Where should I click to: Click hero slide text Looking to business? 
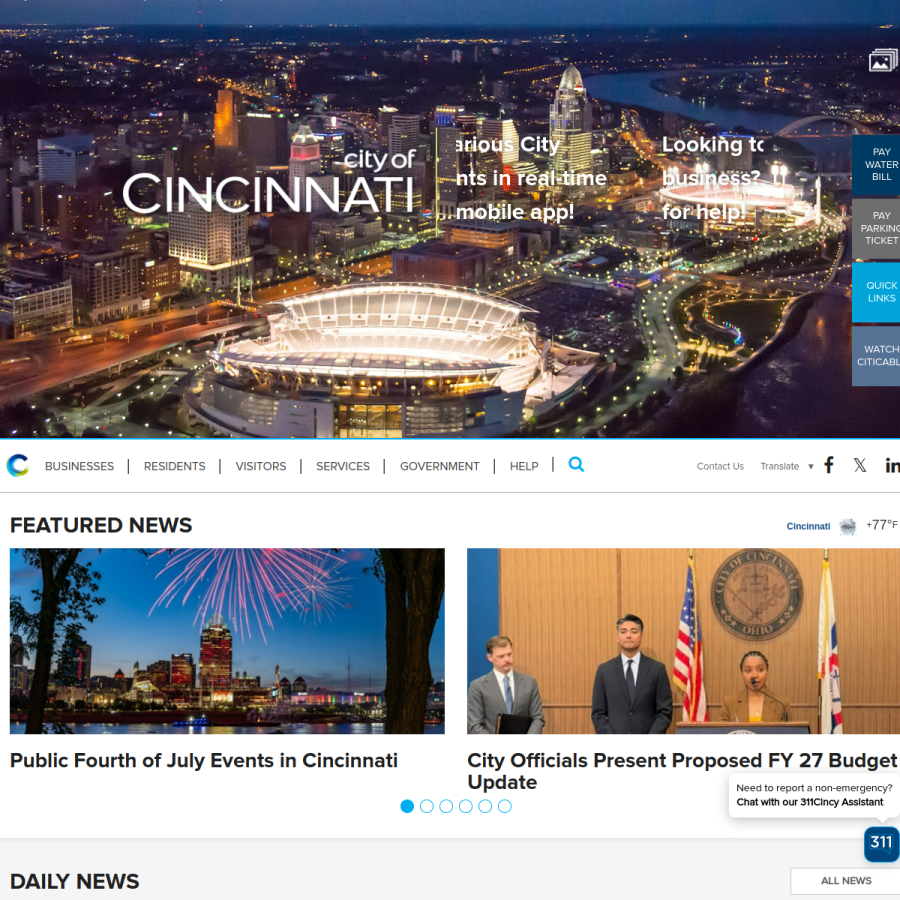(712, 178)
